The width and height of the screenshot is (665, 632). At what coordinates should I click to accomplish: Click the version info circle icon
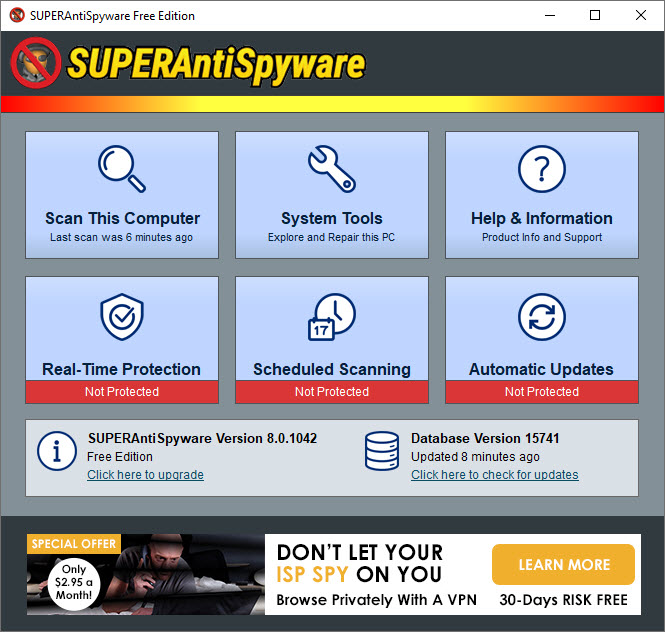pyautogui.click(x=57, y=451)
